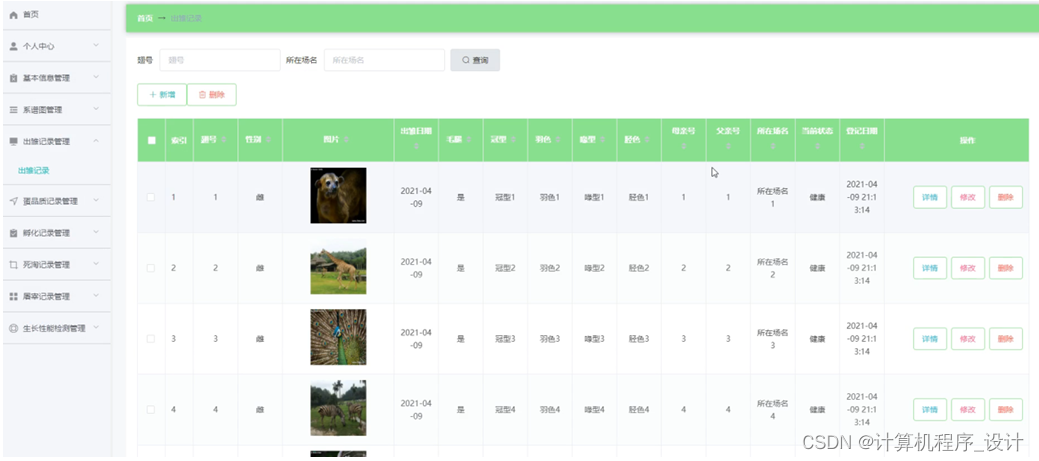Click the clipboard icon for 孵化记录管理
Image resolution: width=1039 pixels, height=461 pixels.
tap(13, 233)
